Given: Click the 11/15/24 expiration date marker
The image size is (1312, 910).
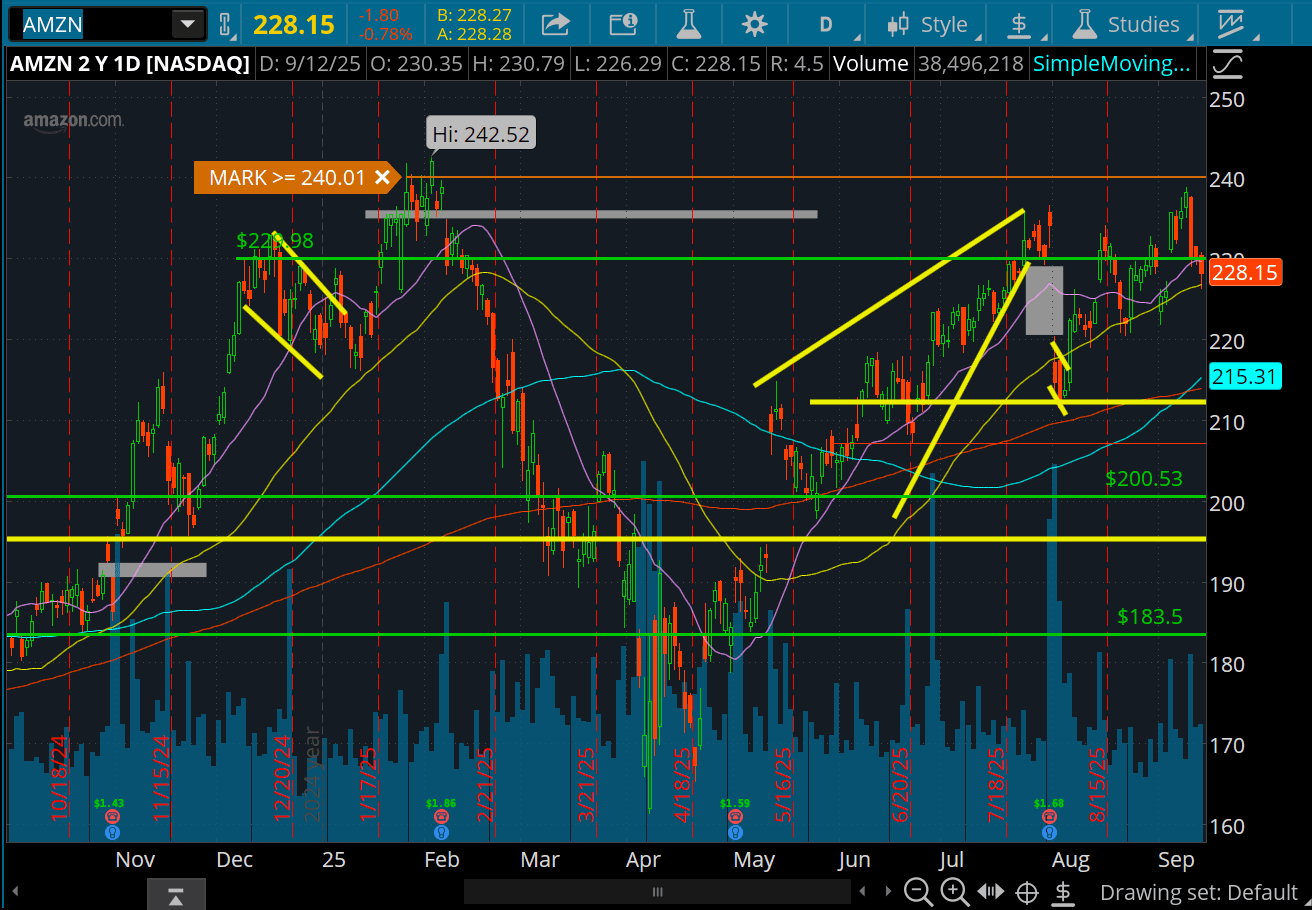Looking at the screenshot, I should coord(163,780).
